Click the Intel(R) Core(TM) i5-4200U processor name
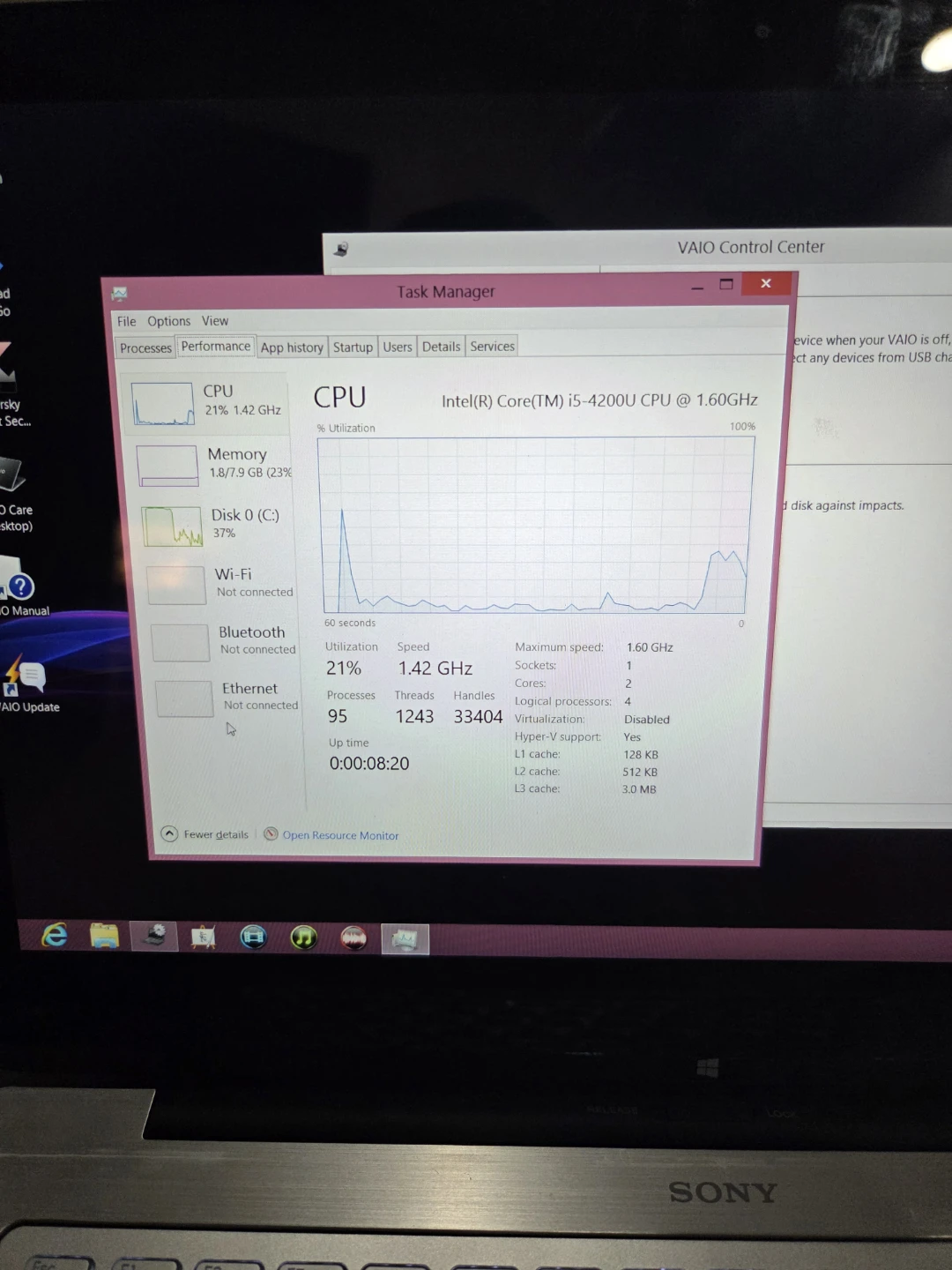 tap(599, 400)
